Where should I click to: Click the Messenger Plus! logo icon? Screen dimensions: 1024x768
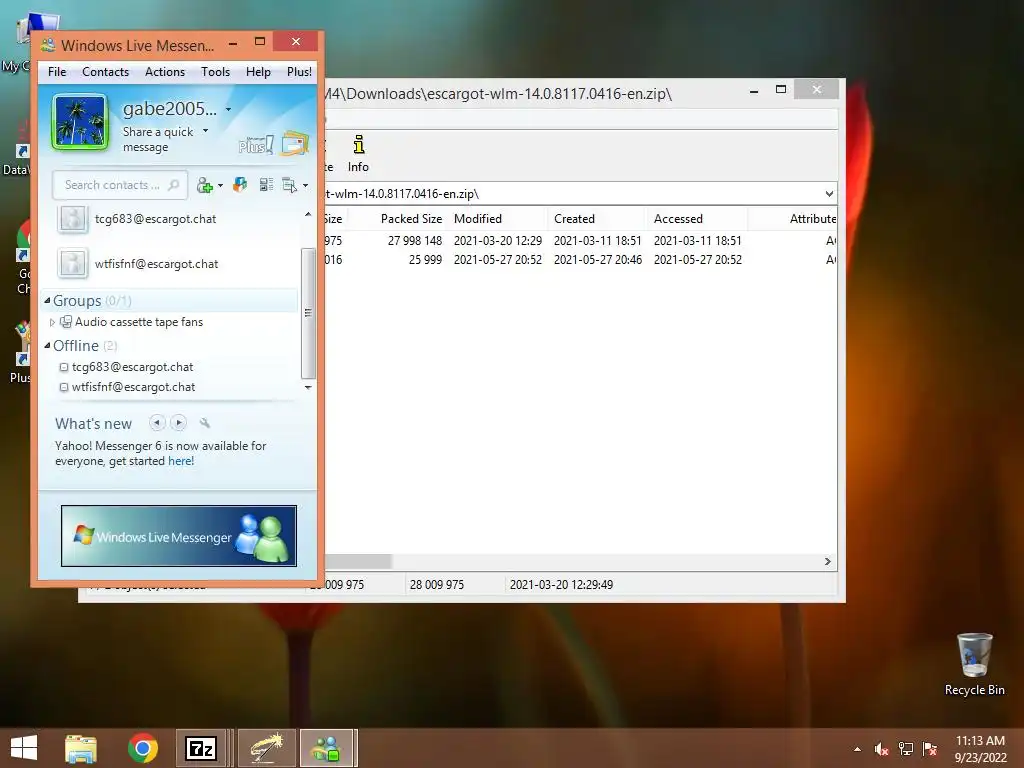(255, 144)
